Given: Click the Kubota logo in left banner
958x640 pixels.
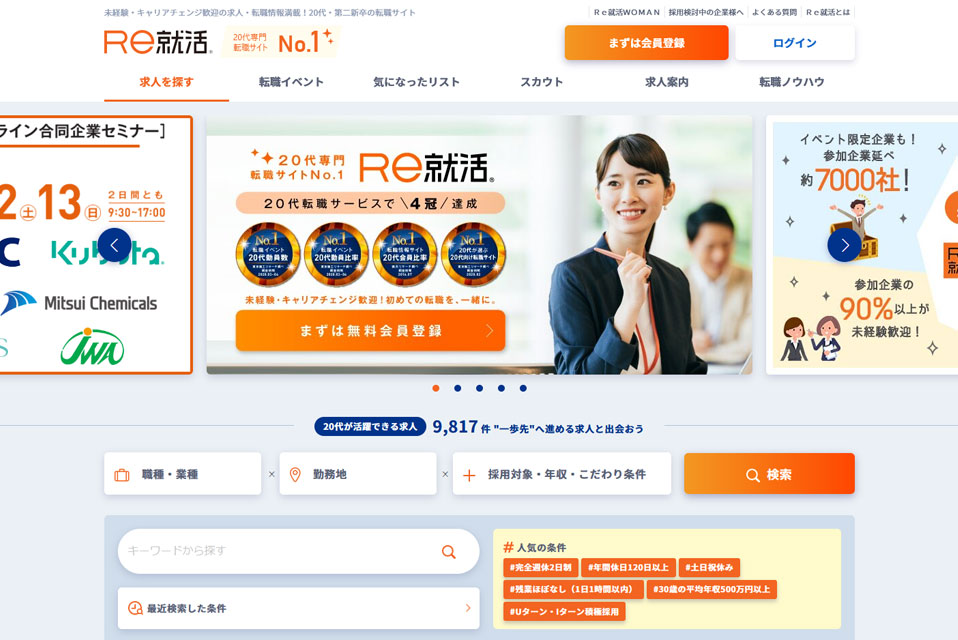Looking at the screenshot, I should tap(108, 252).
